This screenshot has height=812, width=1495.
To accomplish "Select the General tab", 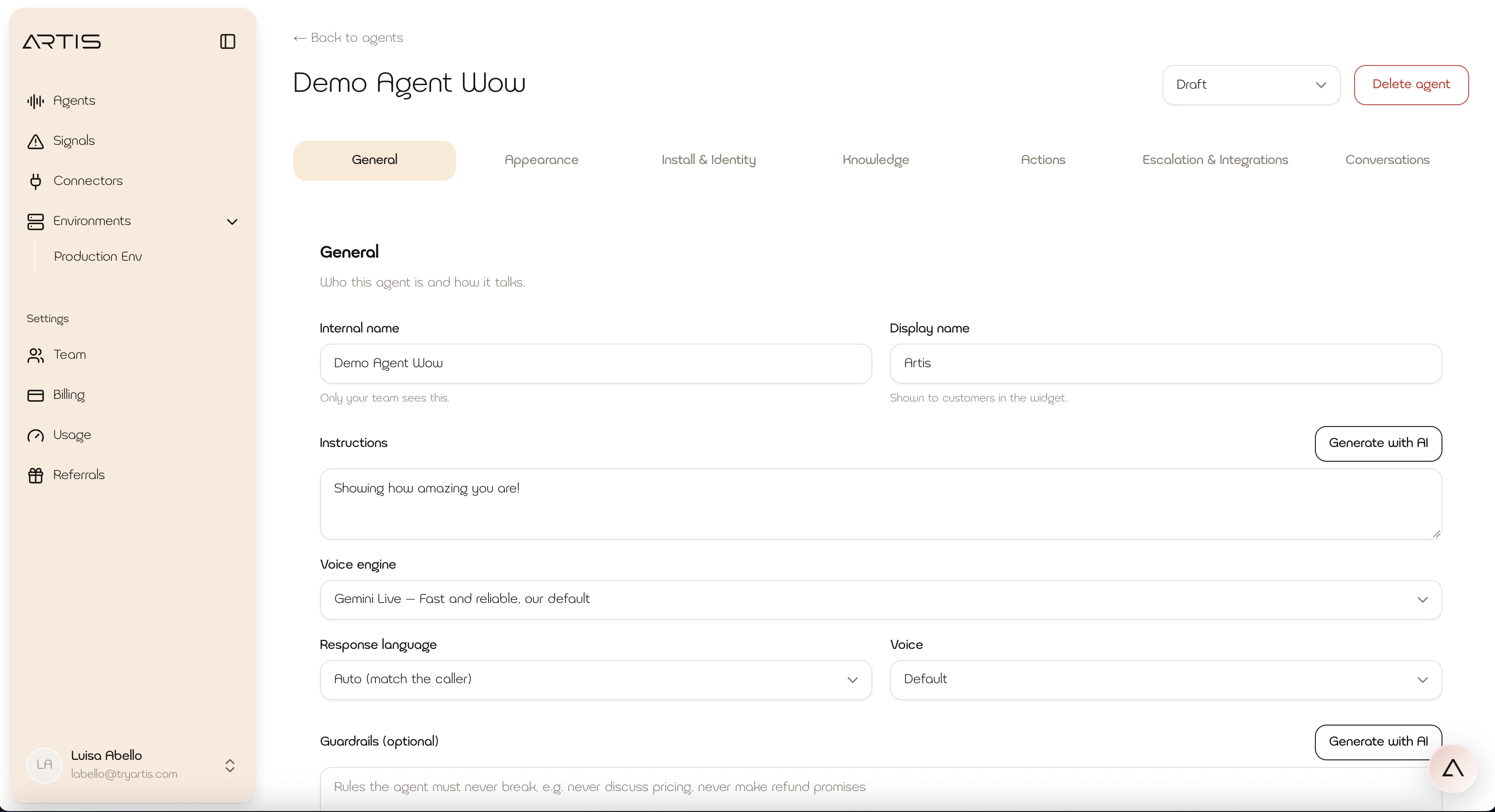I will [x=374, y=160].
